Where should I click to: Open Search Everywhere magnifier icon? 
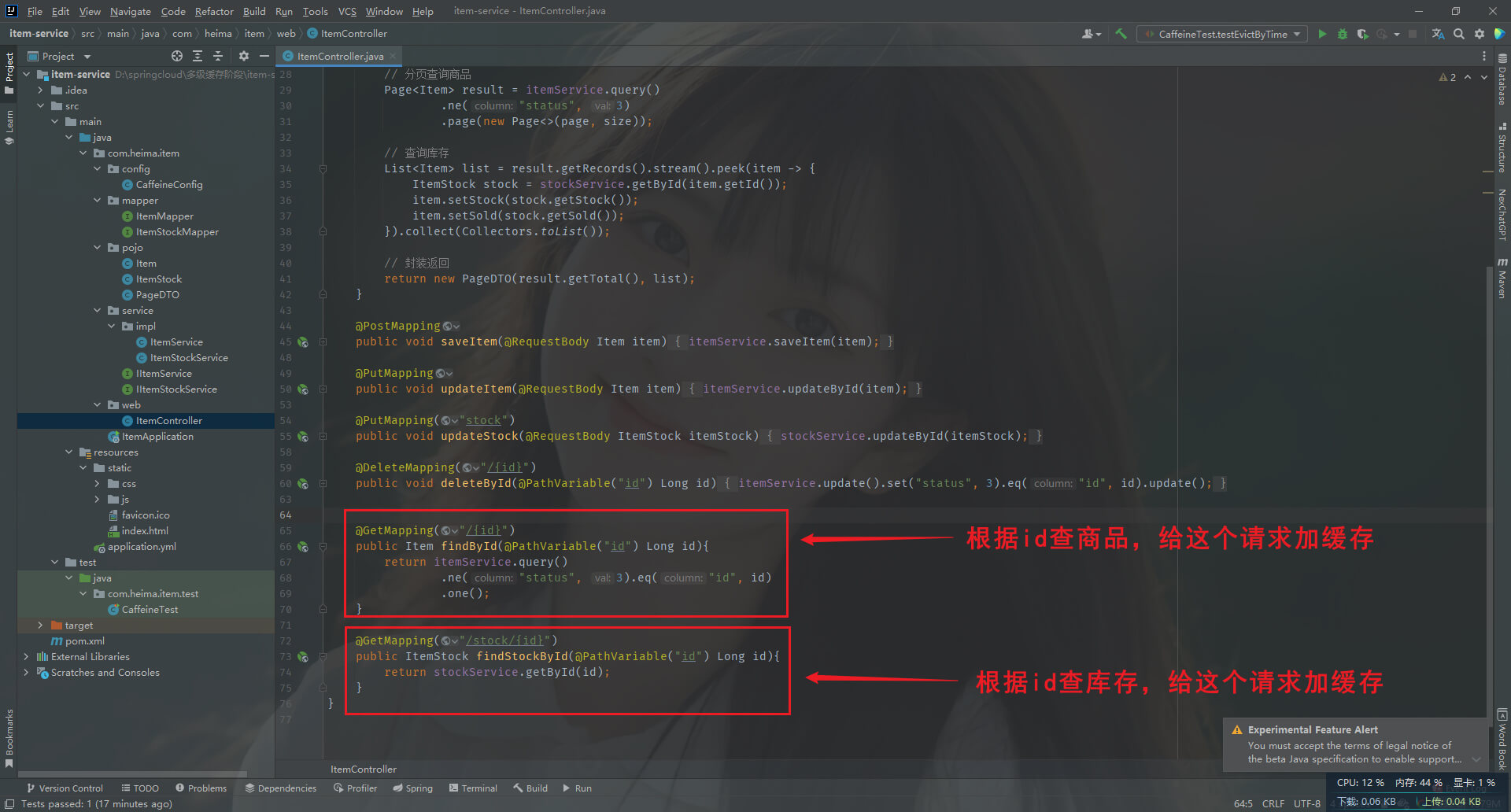[x=1459, y=34]
